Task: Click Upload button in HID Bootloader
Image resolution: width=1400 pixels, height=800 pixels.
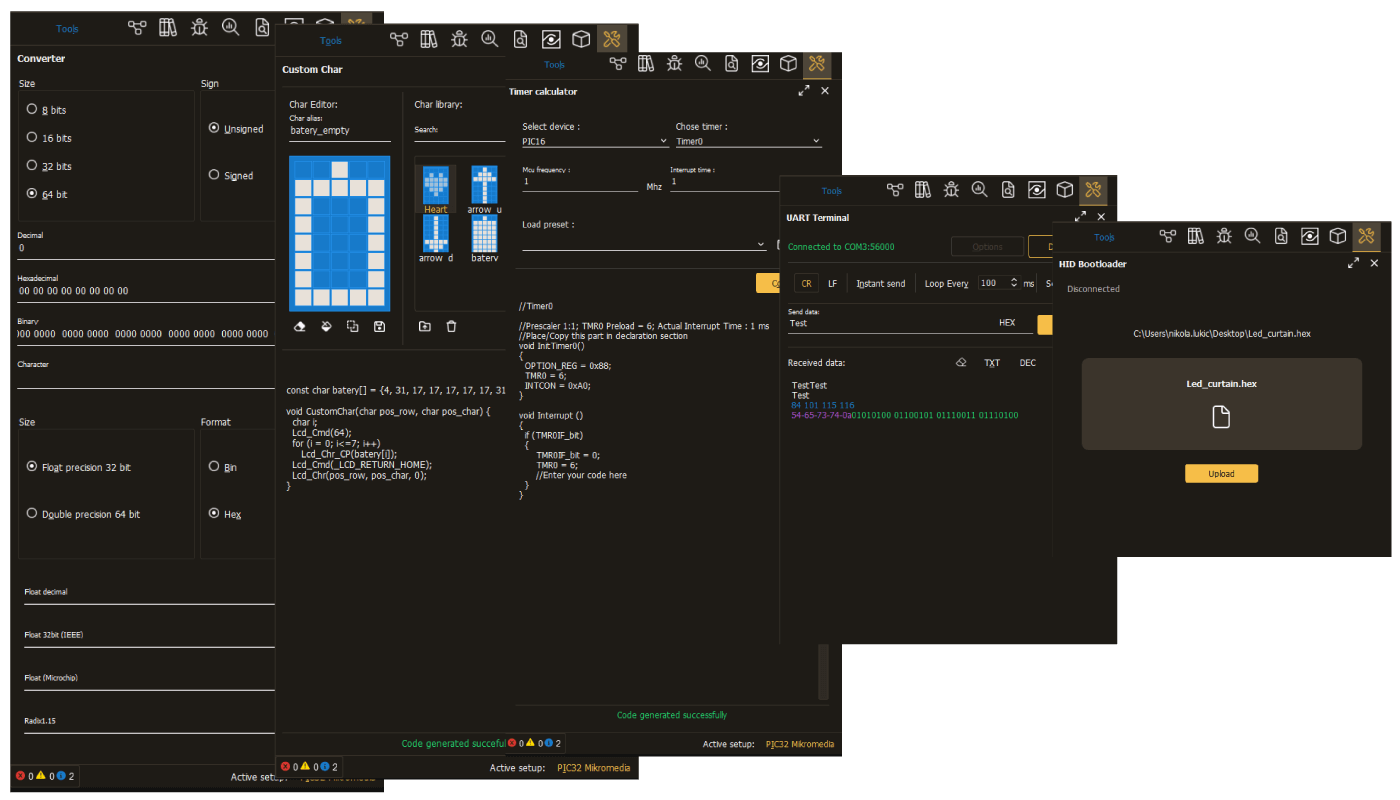Action: coord(1221,474)
